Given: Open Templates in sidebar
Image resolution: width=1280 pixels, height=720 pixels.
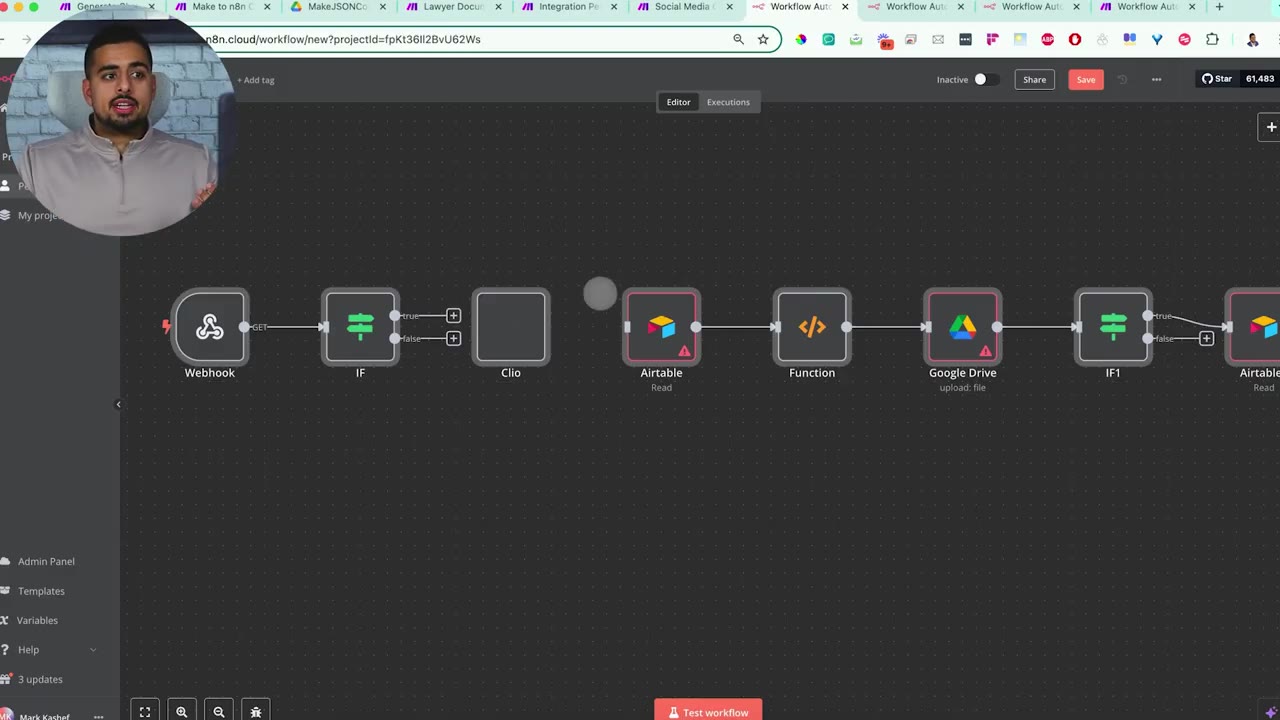Looking at the screenshot, I should coord(41,591).
